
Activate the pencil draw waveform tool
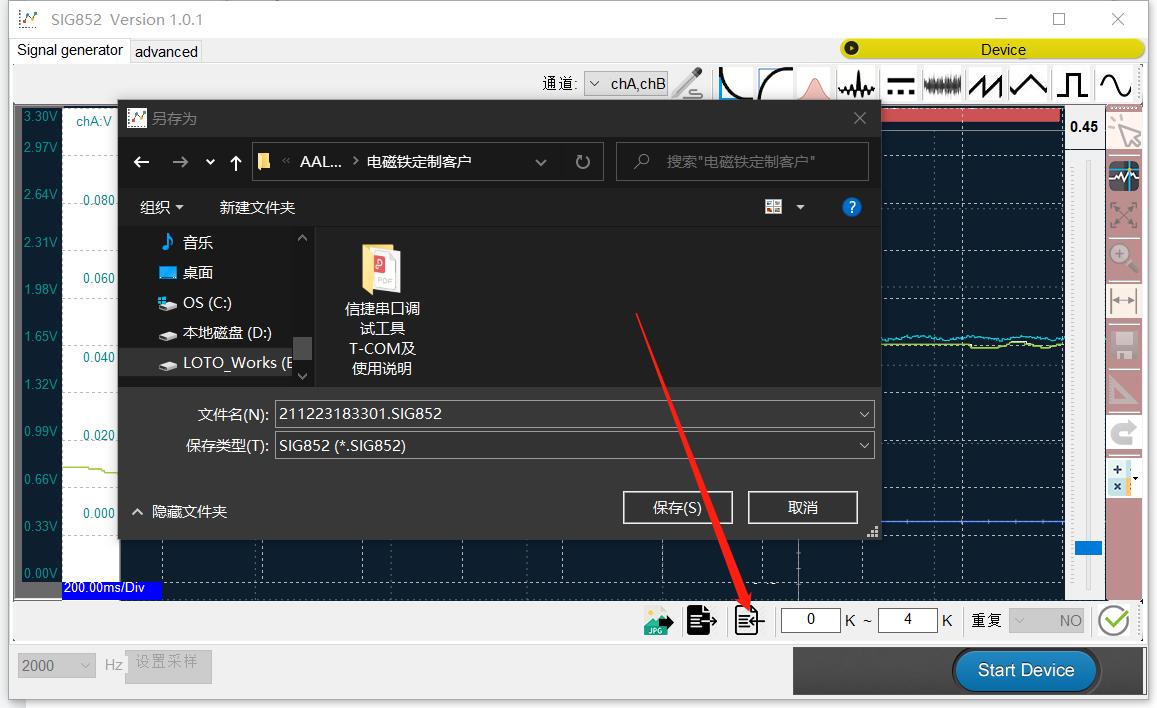coord(689,83)
